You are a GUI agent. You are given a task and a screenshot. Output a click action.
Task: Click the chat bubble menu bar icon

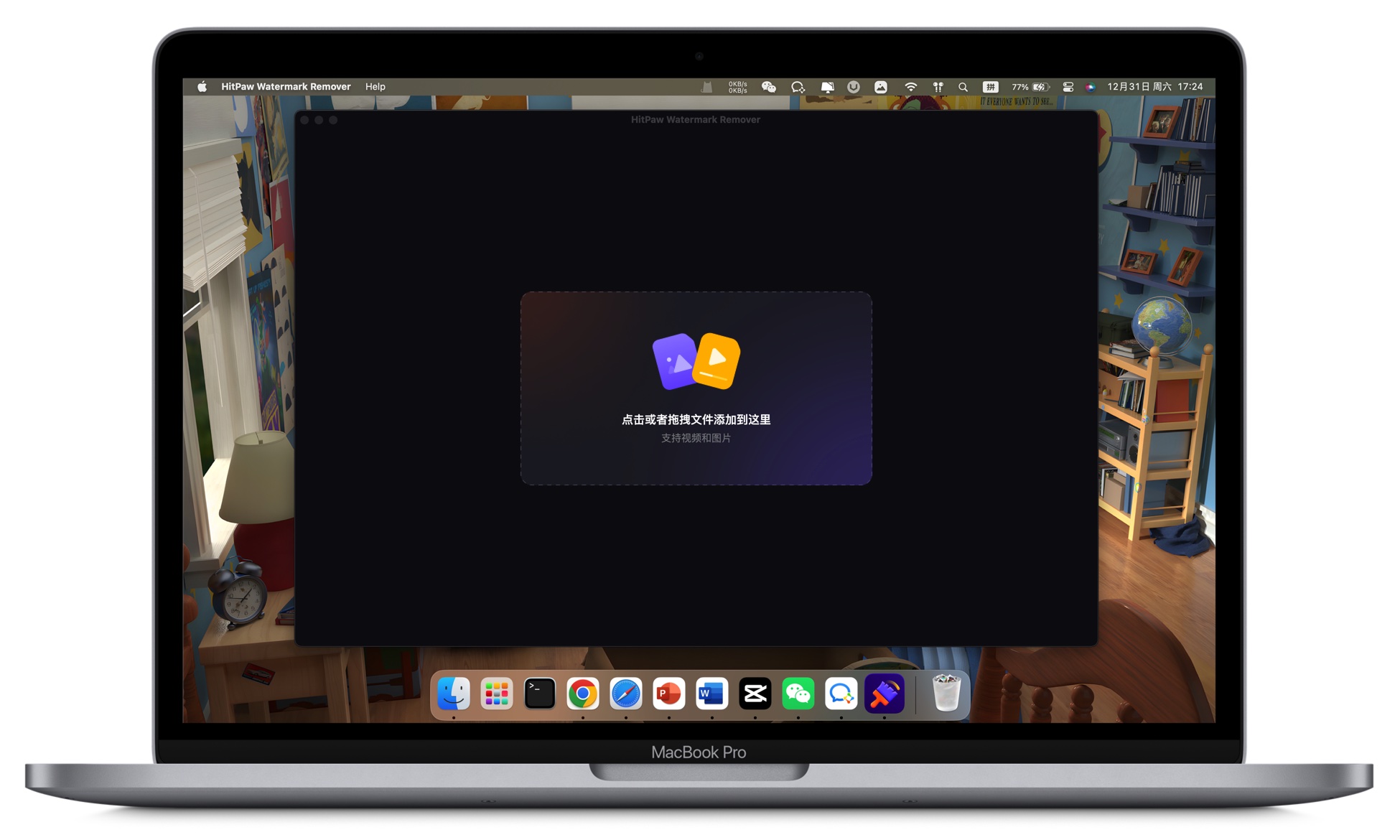tap(798, 87)
